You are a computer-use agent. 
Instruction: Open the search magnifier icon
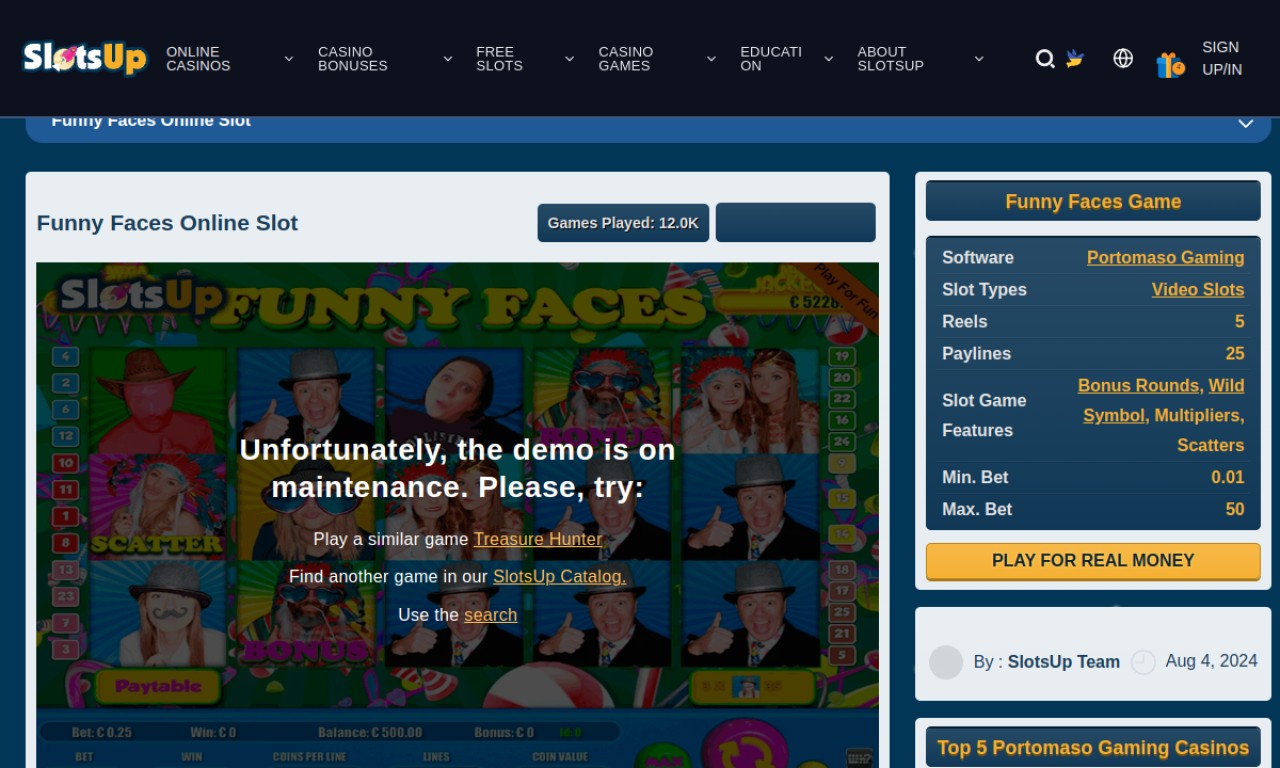(x=1045, y=59)
